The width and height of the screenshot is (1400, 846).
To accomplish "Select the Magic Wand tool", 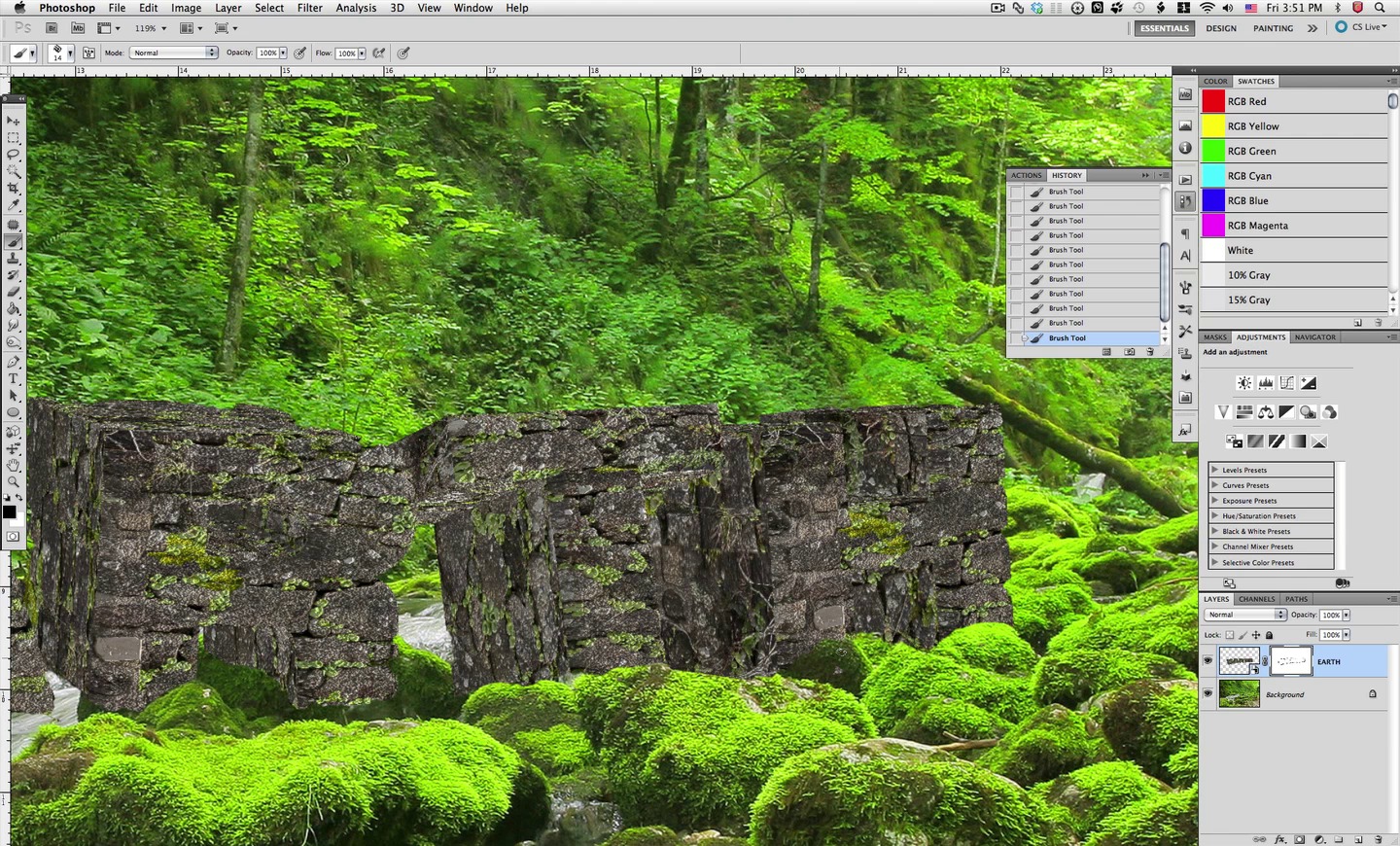I will [x=14, y=171].
